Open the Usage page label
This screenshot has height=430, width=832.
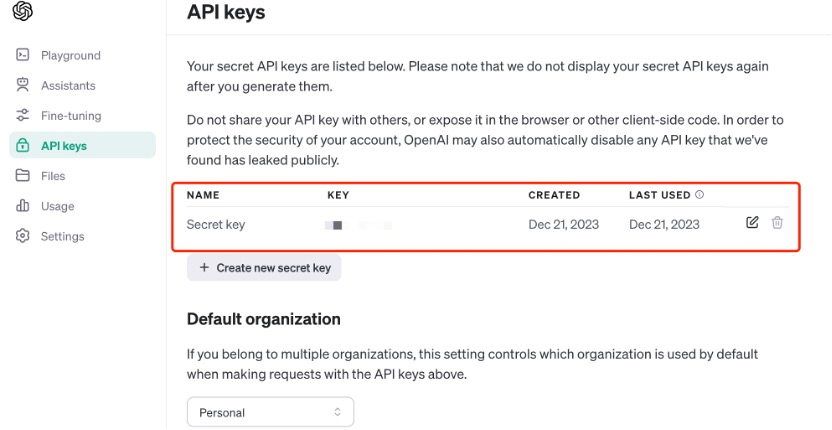tap(57, 206)
